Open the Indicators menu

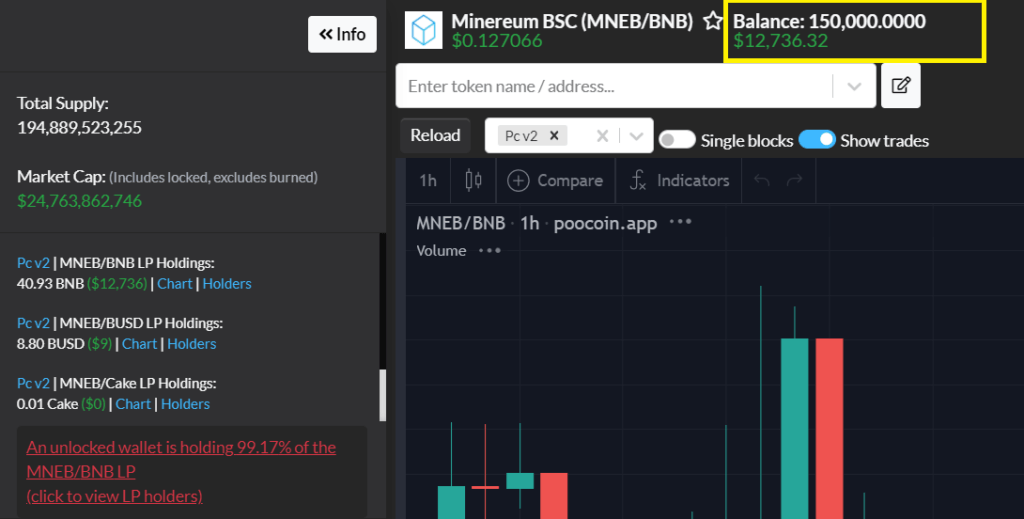[679, 180]
